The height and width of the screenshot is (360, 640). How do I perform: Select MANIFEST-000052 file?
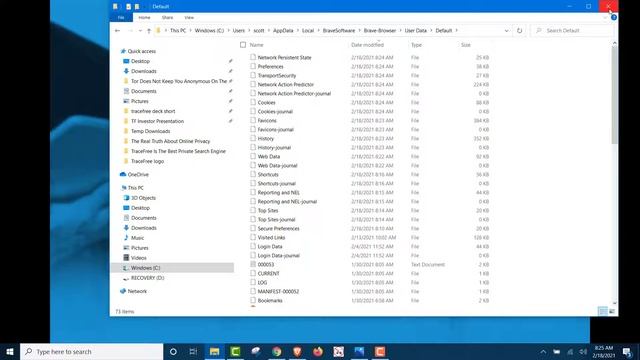(x=278, y=291)
